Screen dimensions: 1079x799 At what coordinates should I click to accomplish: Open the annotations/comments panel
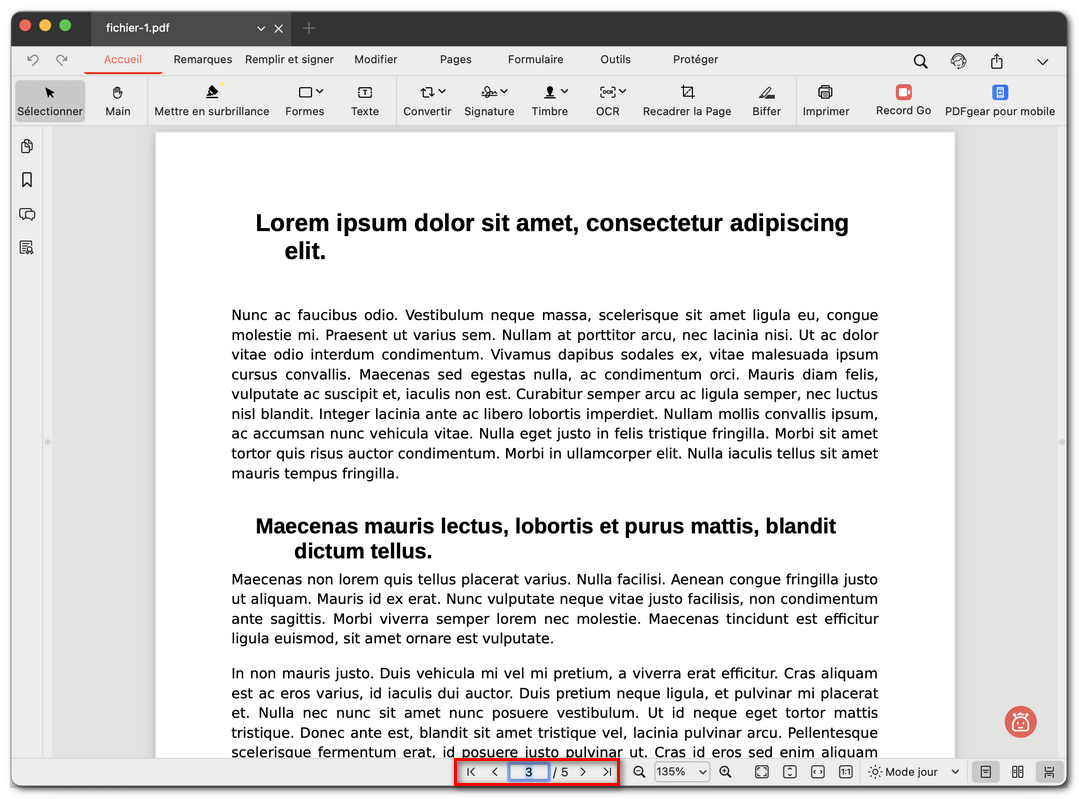click(27, 214)
